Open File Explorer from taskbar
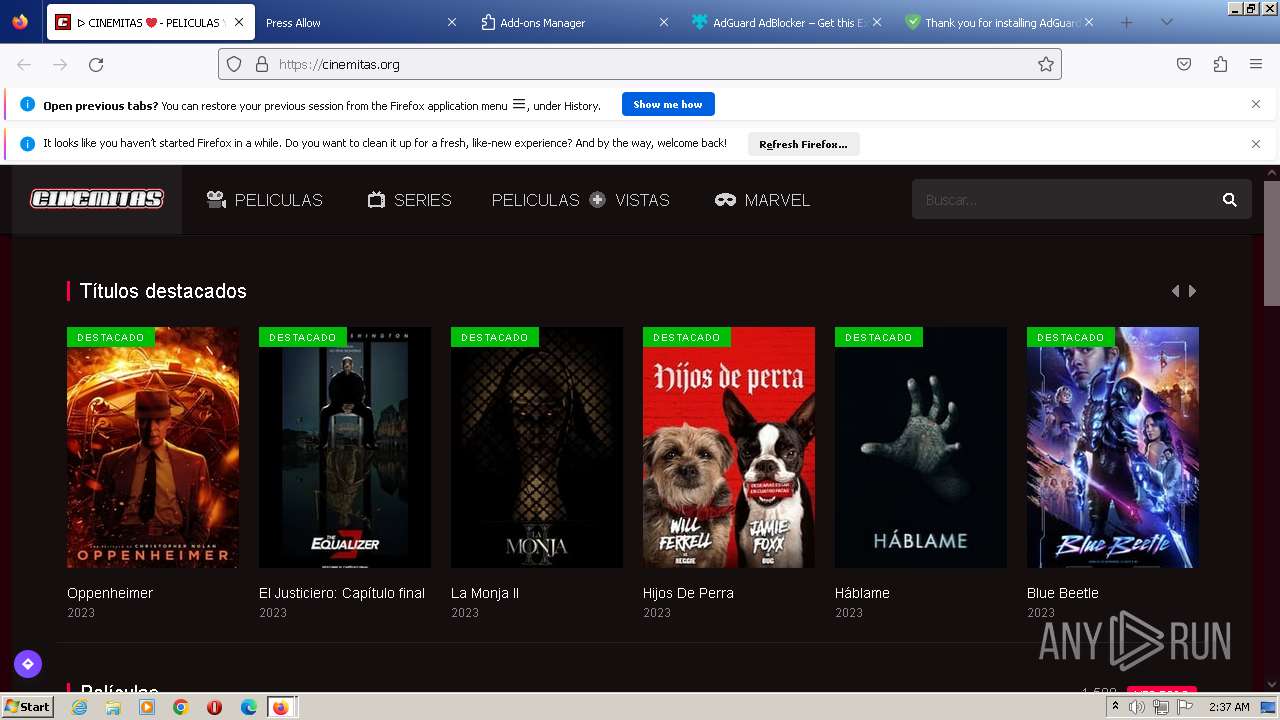The height and width of the screenshot is (720, 1280). click(113, 707)
